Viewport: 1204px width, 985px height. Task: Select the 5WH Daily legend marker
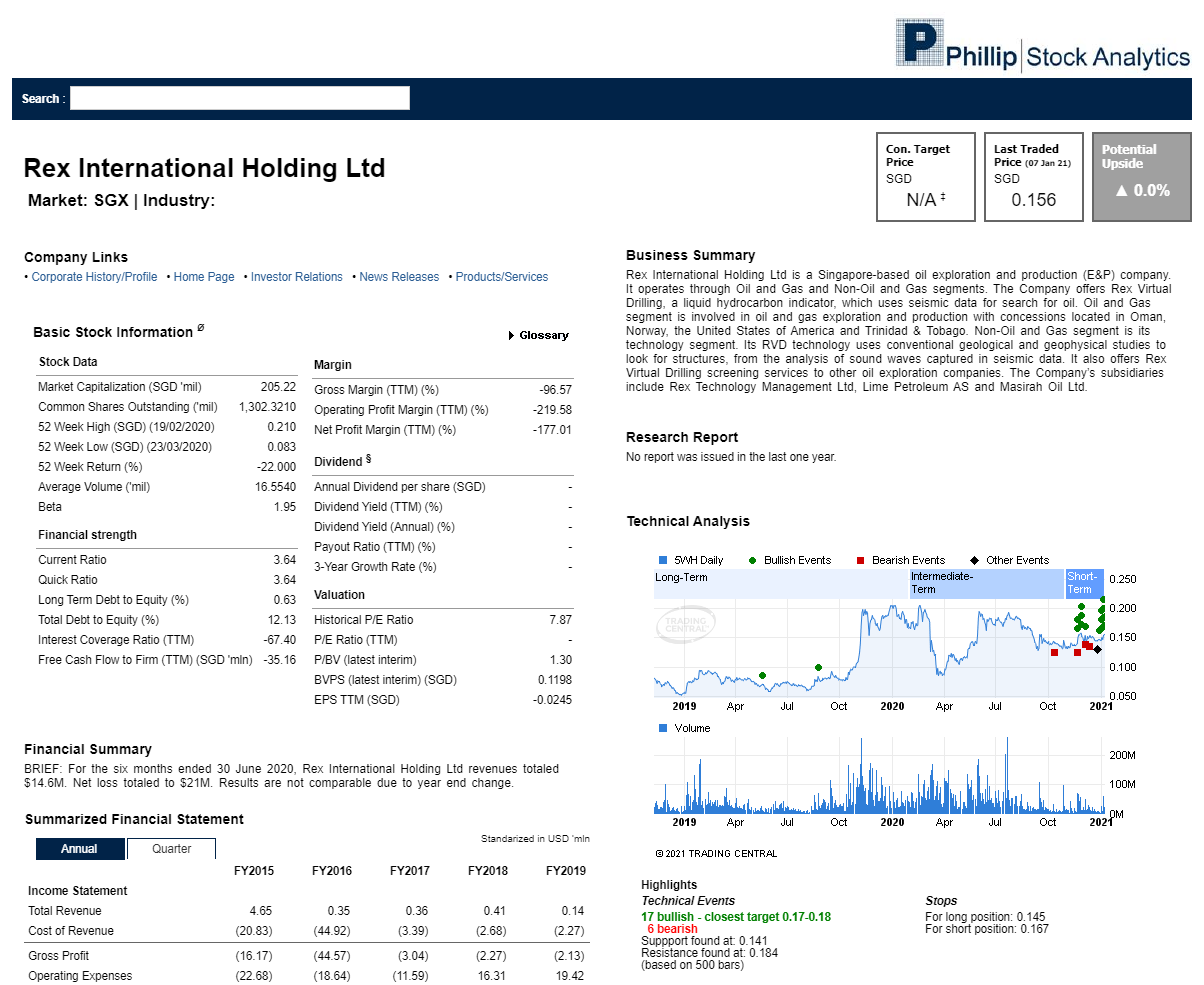click(663, 561)
